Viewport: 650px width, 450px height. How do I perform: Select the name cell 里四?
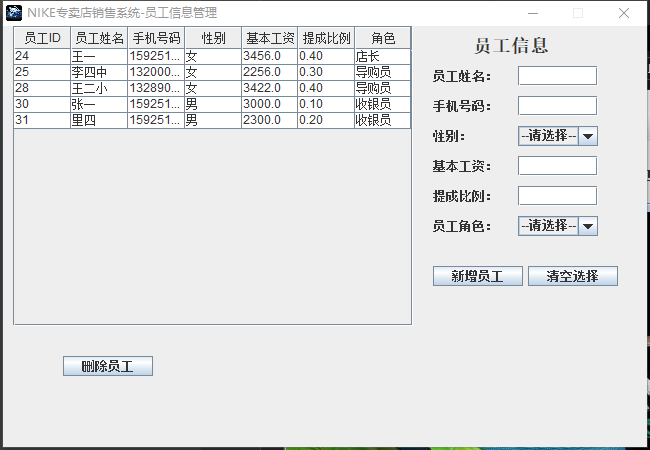click(x=99, y=120)
